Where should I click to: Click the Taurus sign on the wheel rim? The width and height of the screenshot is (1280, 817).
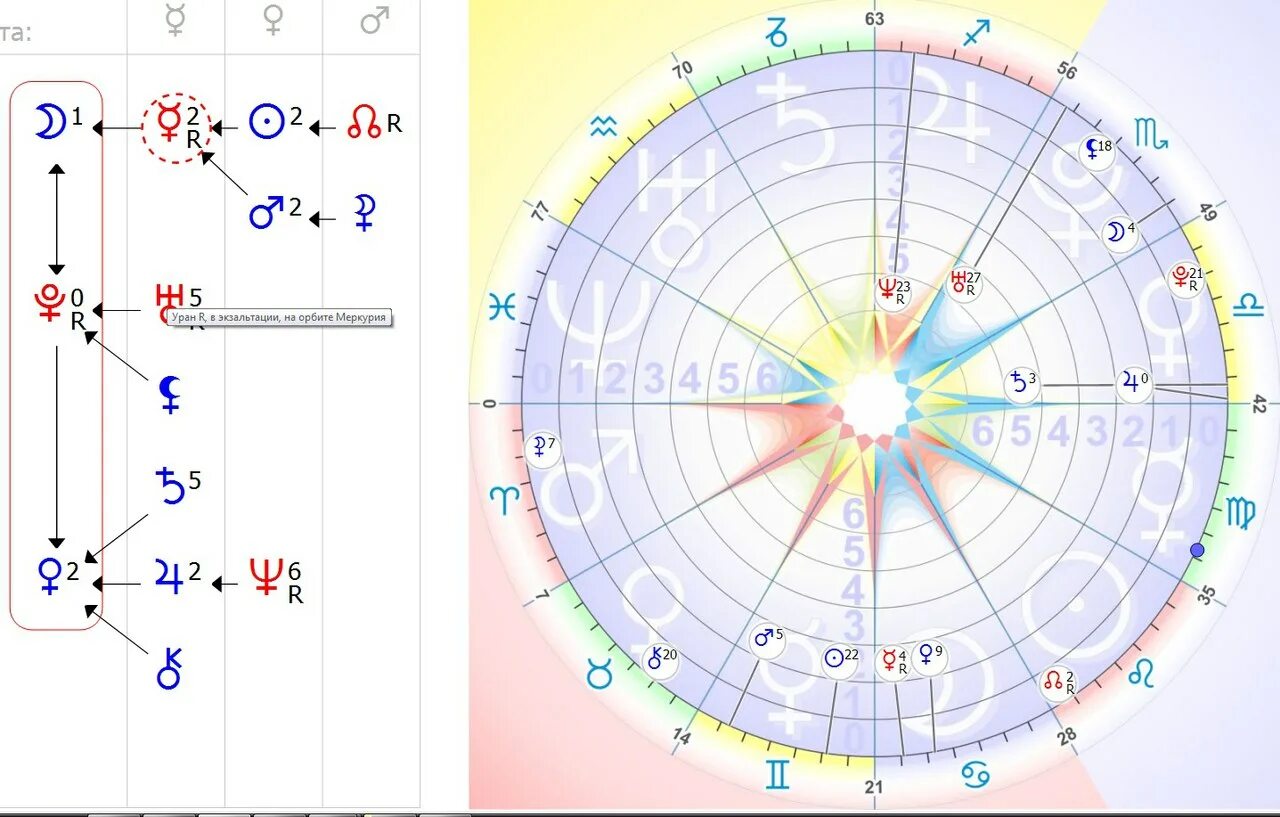(x=599, y=675)
